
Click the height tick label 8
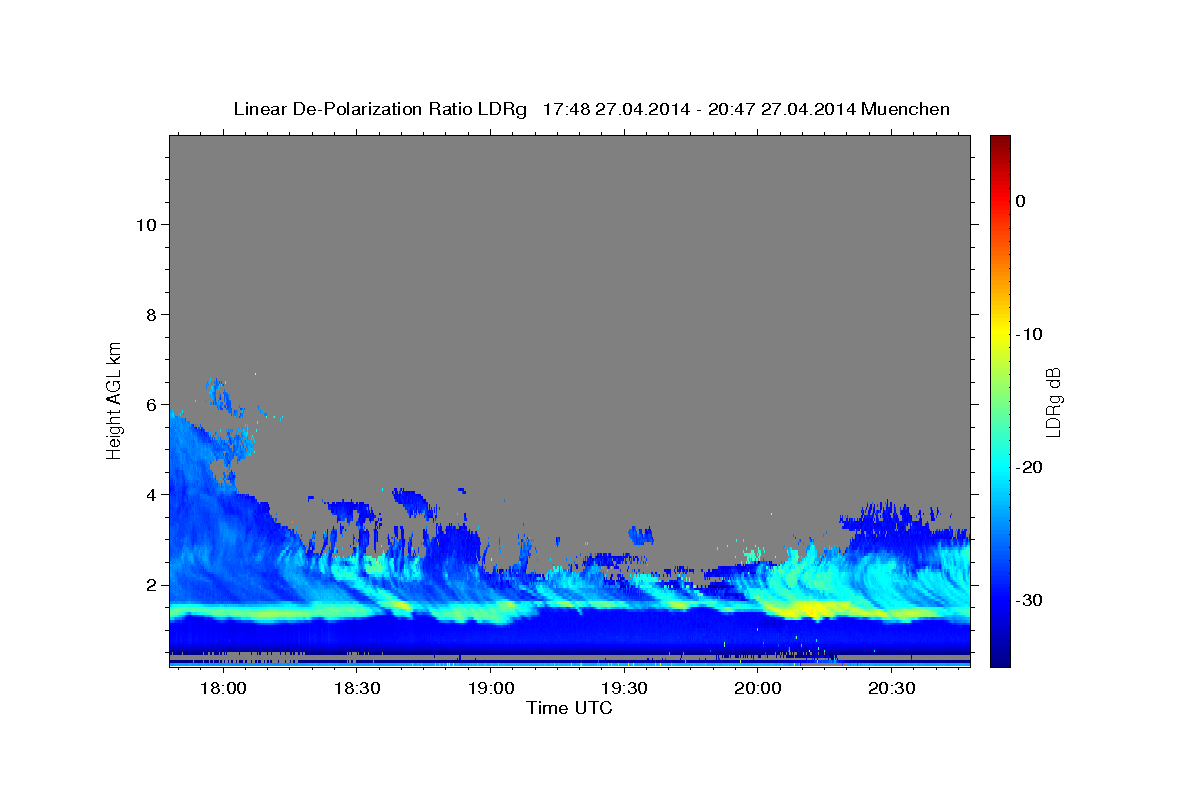tap(149, 314)
